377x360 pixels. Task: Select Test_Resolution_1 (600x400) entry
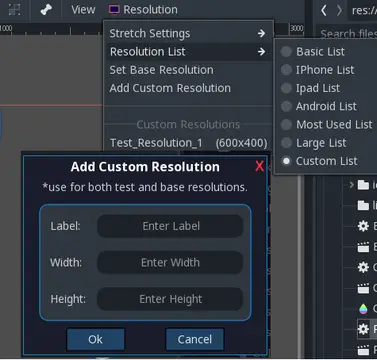[188, 143]
